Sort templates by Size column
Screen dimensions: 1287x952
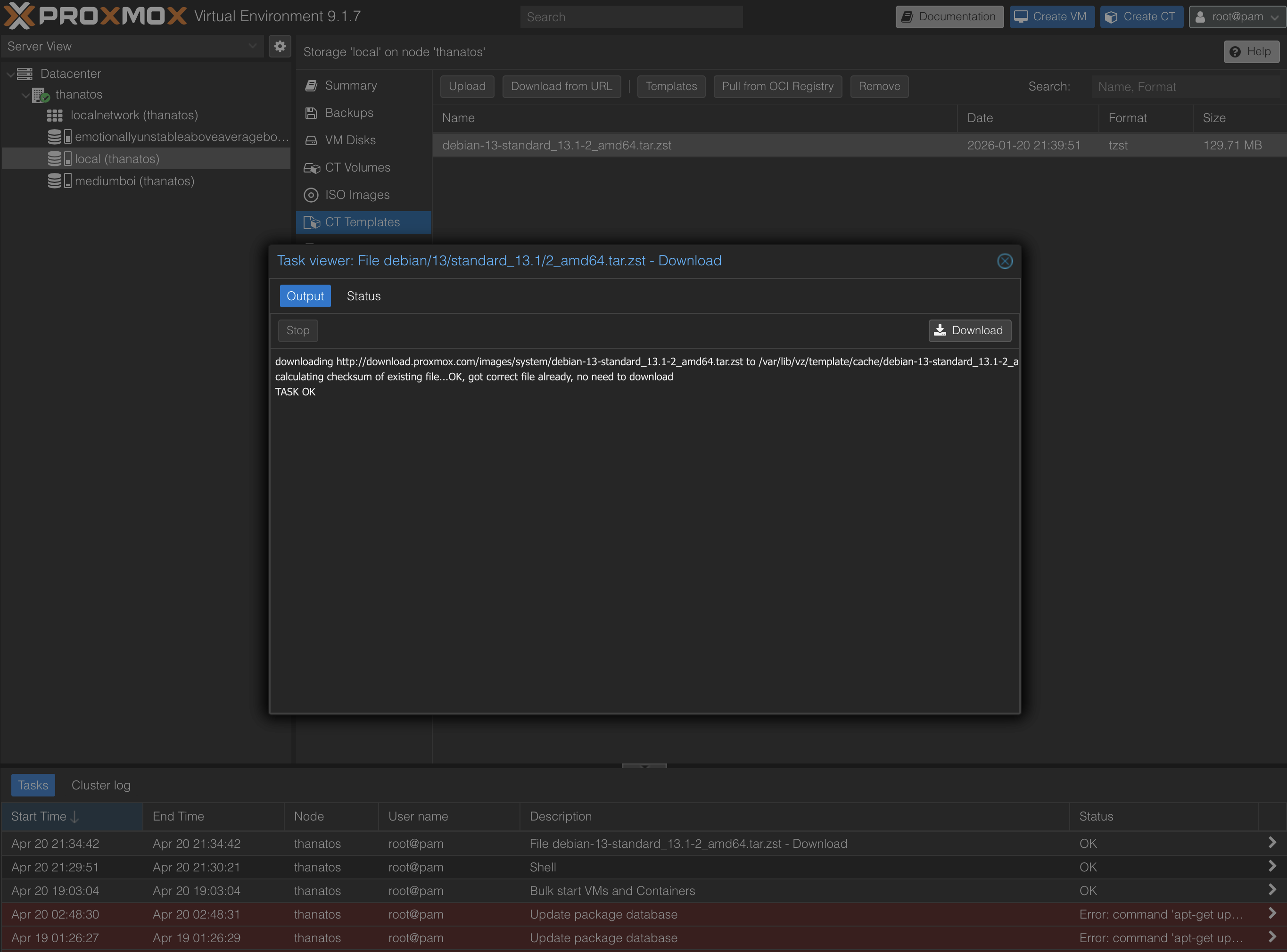pos(1239,118)
